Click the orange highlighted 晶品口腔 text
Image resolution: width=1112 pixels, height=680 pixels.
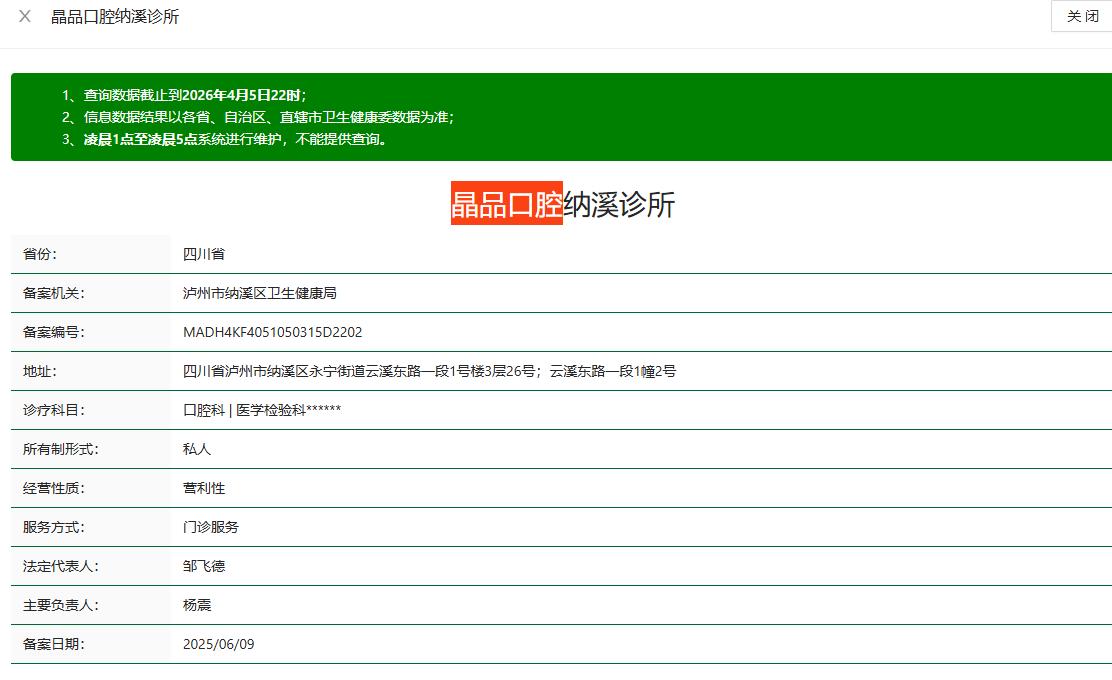(x=506, y=204)
